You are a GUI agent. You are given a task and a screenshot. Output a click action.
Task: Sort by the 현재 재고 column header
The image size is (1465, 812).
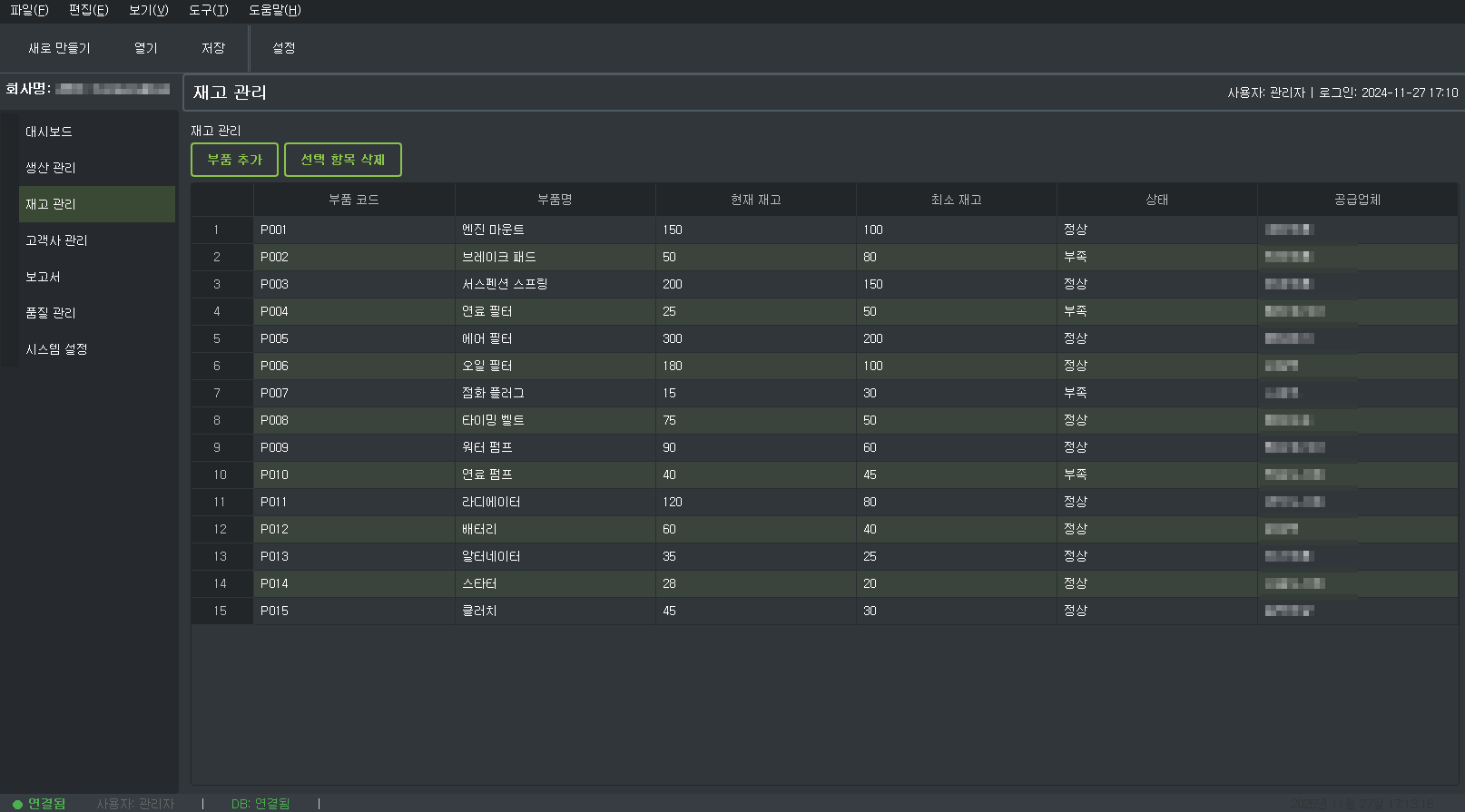tap(755, 200)
